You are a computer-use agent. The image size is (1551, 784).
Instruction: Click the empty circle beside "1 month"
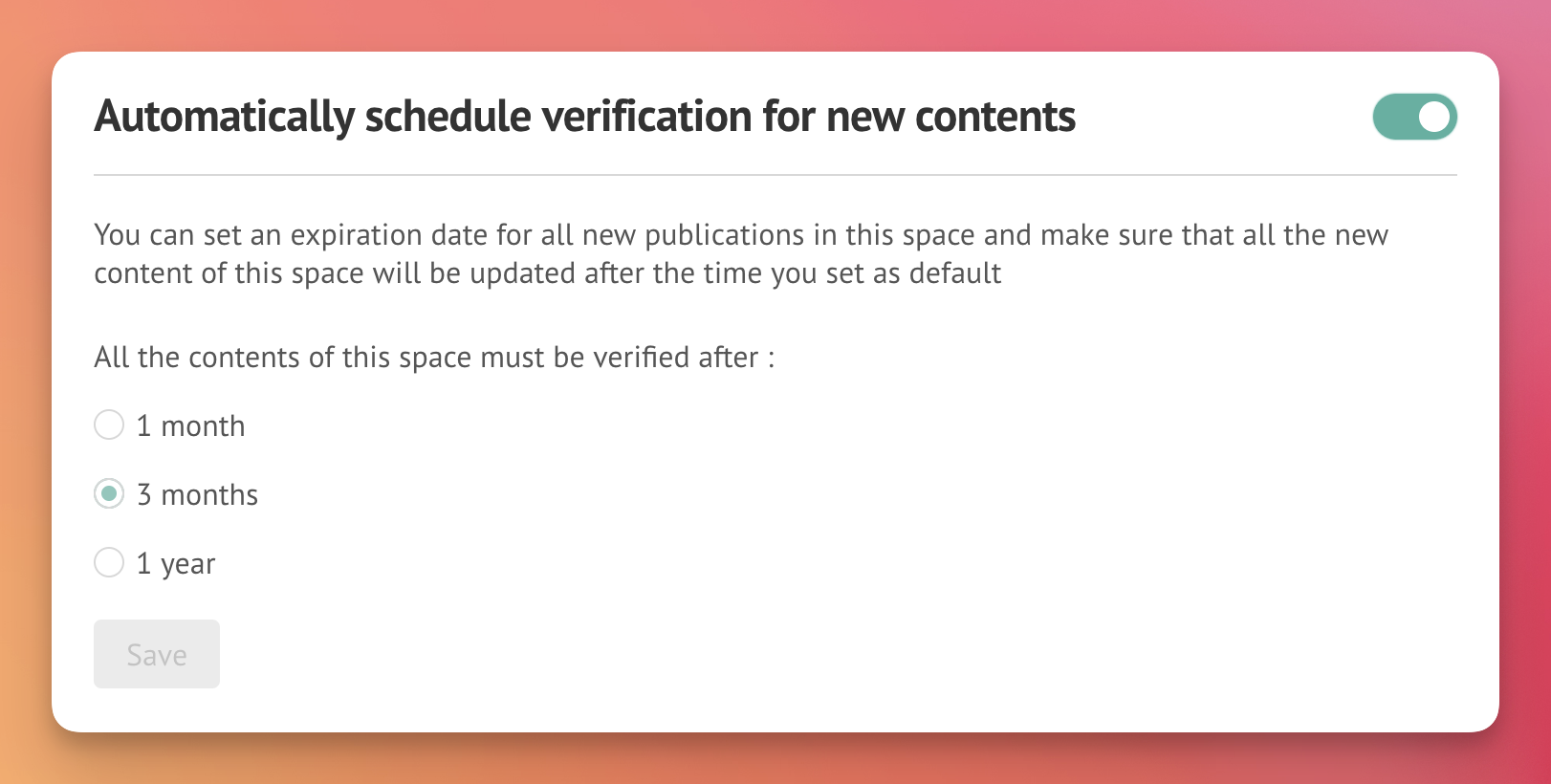click(x=109, y=425)
